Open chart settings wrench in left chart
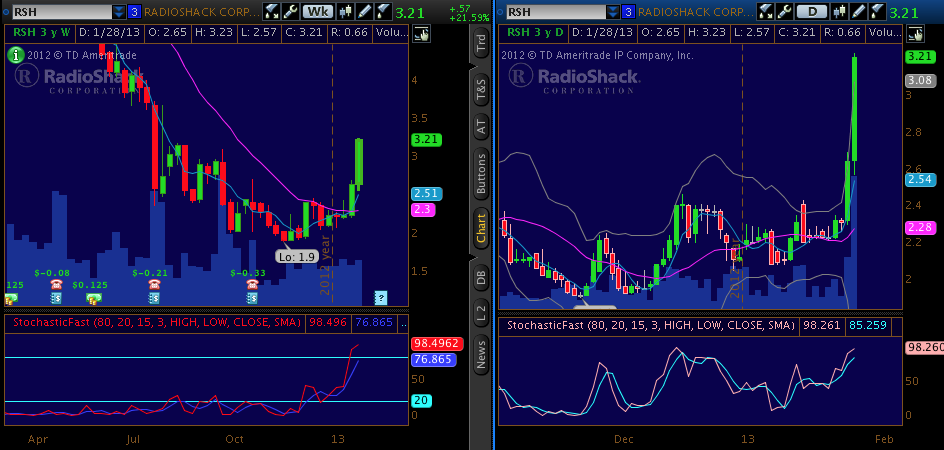 (x=290, y=11)
